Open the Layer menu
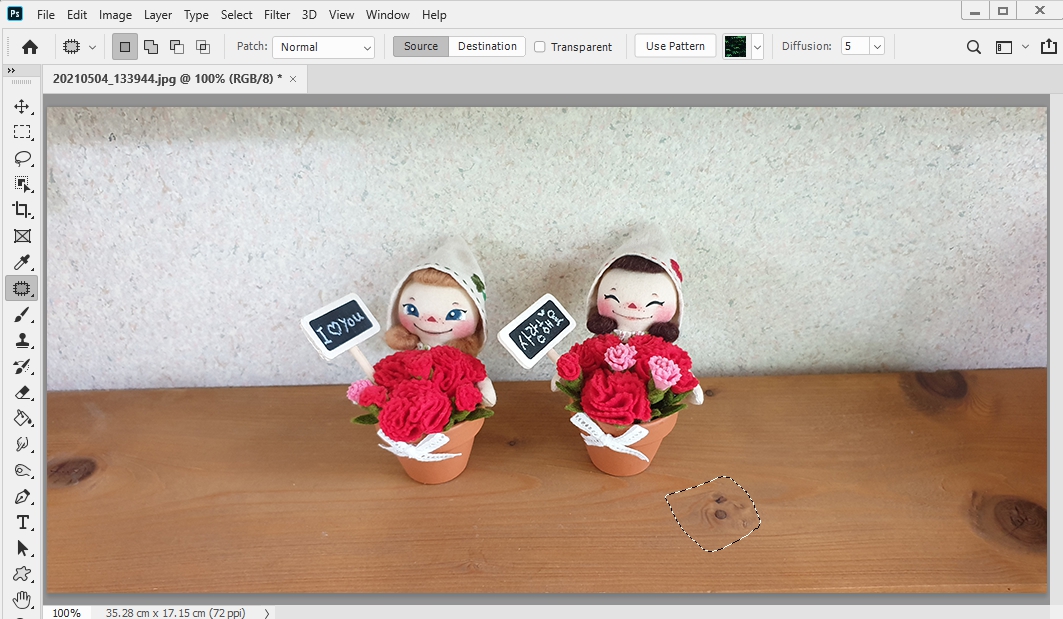 [157, 14]
